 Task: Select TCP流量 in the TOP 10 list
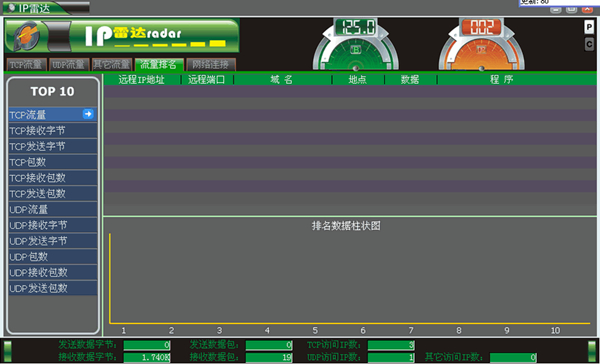pos(53,114)
